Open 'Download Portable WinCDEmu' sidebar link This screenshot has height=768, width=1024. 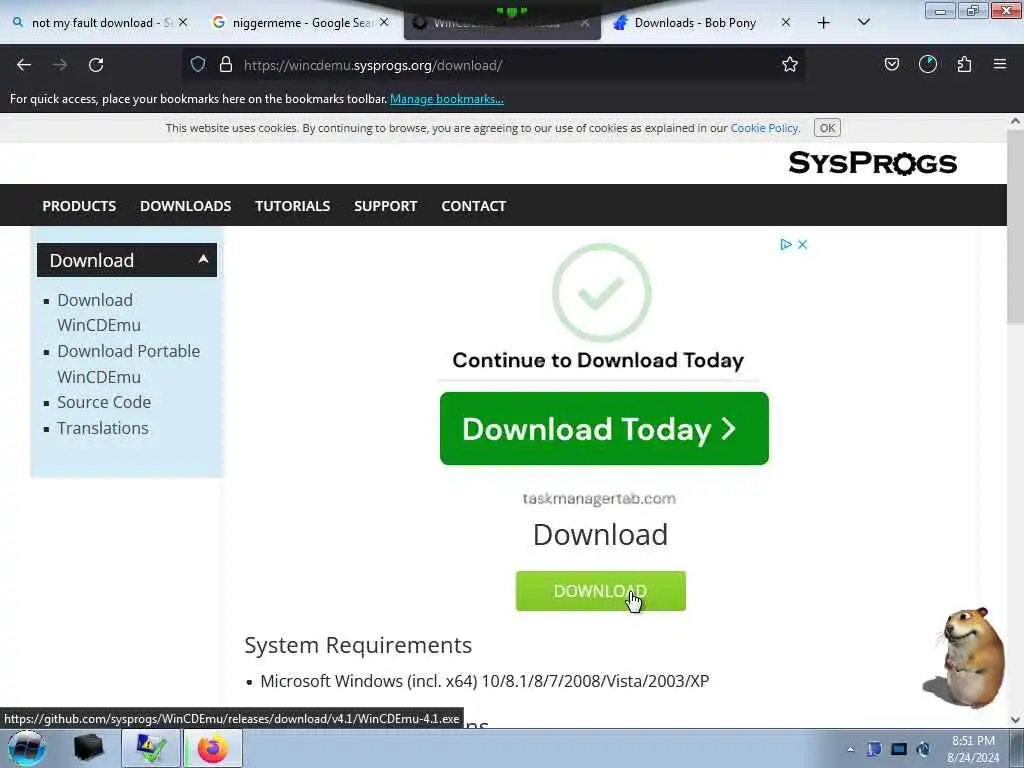129,364
